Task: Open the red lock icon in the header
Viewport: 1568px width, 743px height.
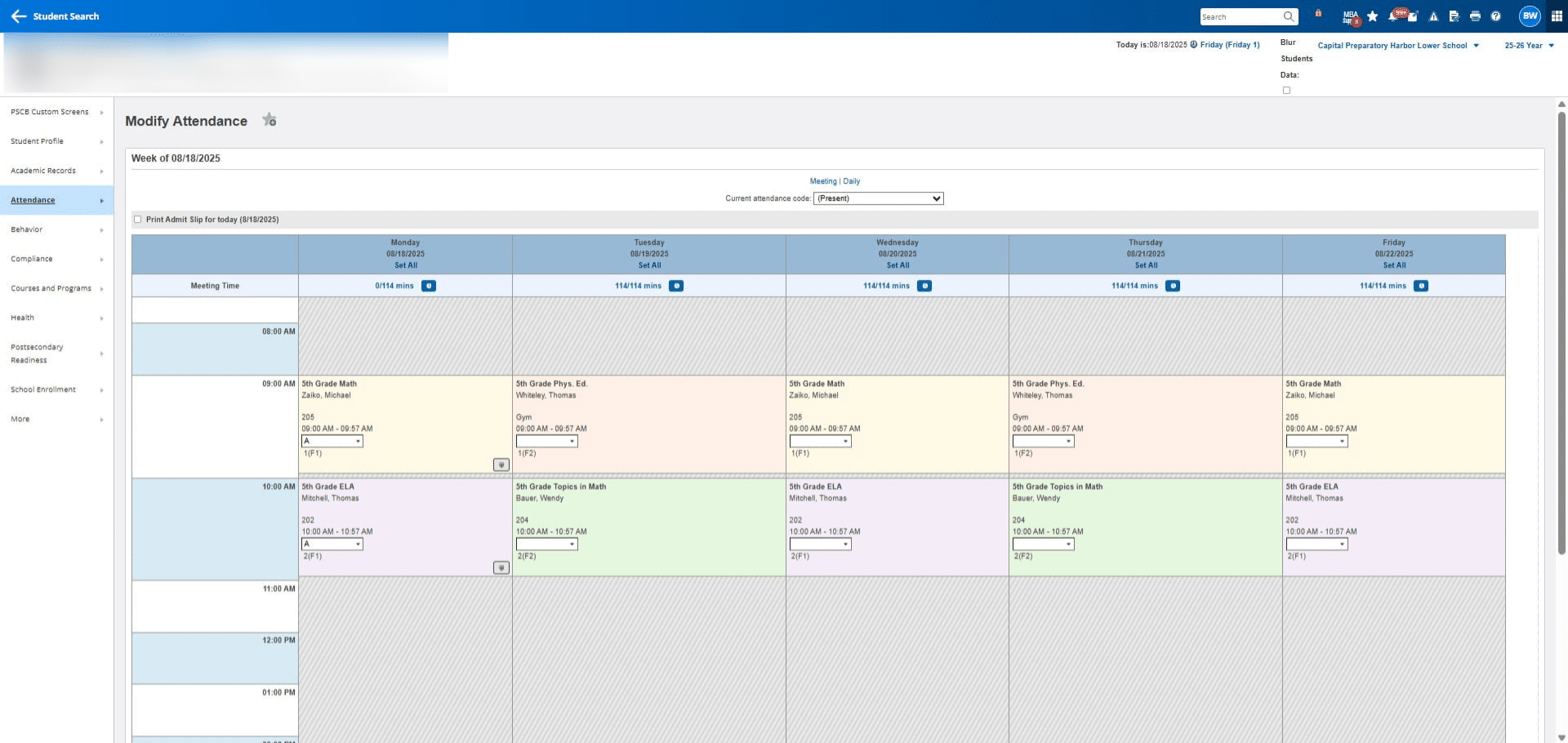Action: (1318, 14)
